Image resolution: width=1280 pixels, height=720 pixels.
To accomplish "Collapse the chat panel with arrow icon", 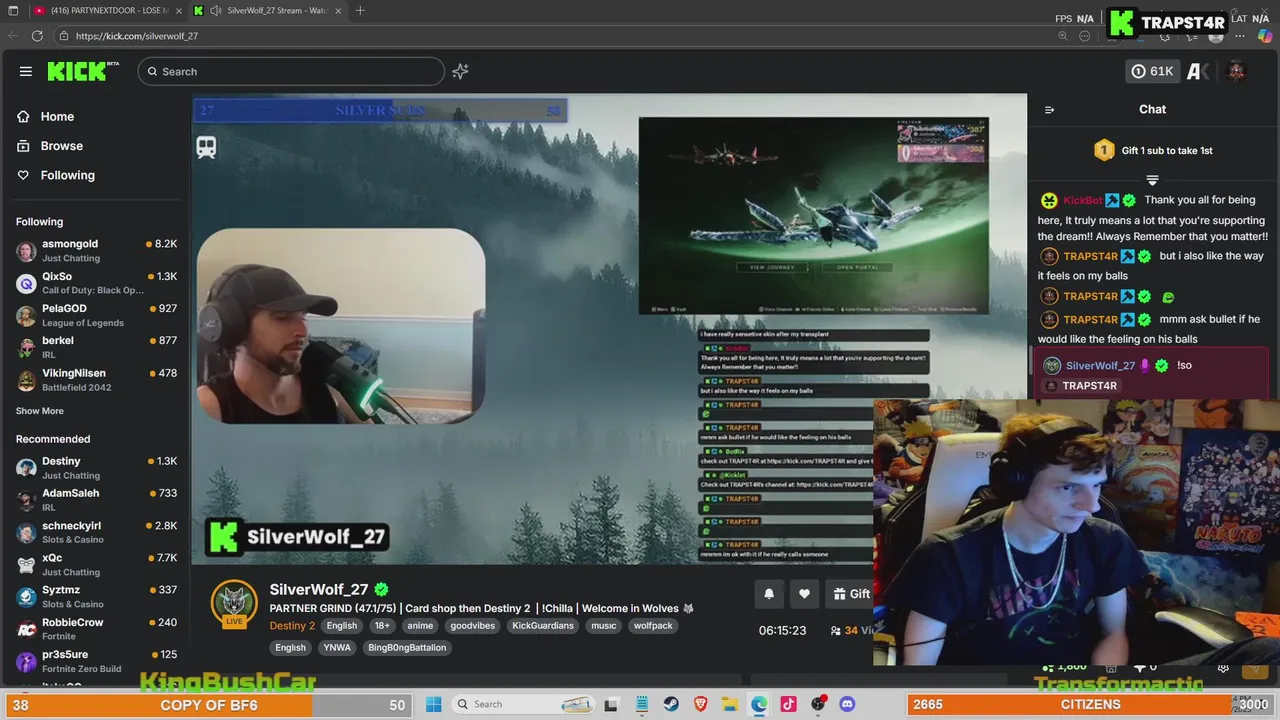I will (x=1049, y=110).
